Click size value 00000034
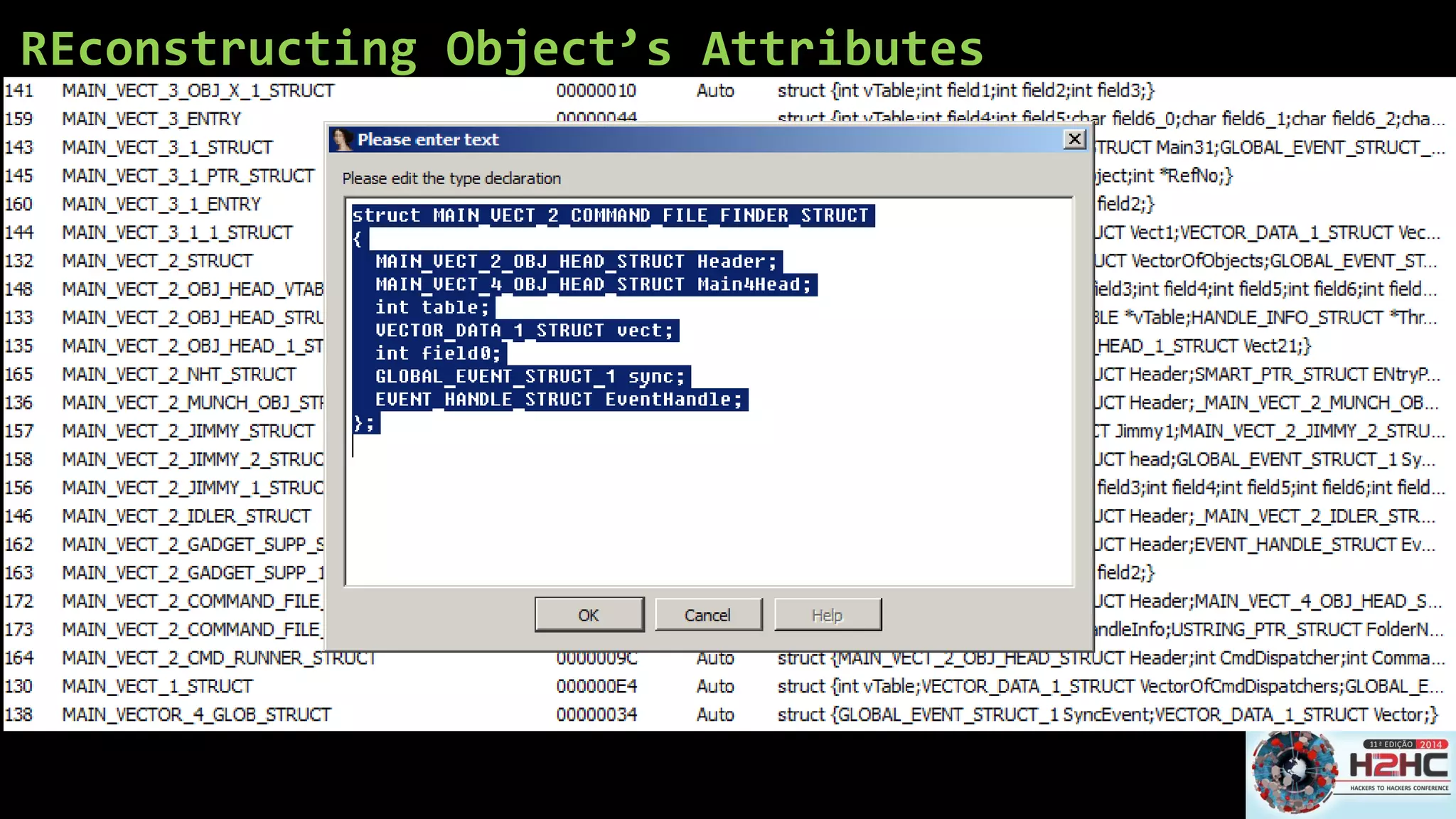The width and height of the screenshot is (1456, 819). point(596,715)
